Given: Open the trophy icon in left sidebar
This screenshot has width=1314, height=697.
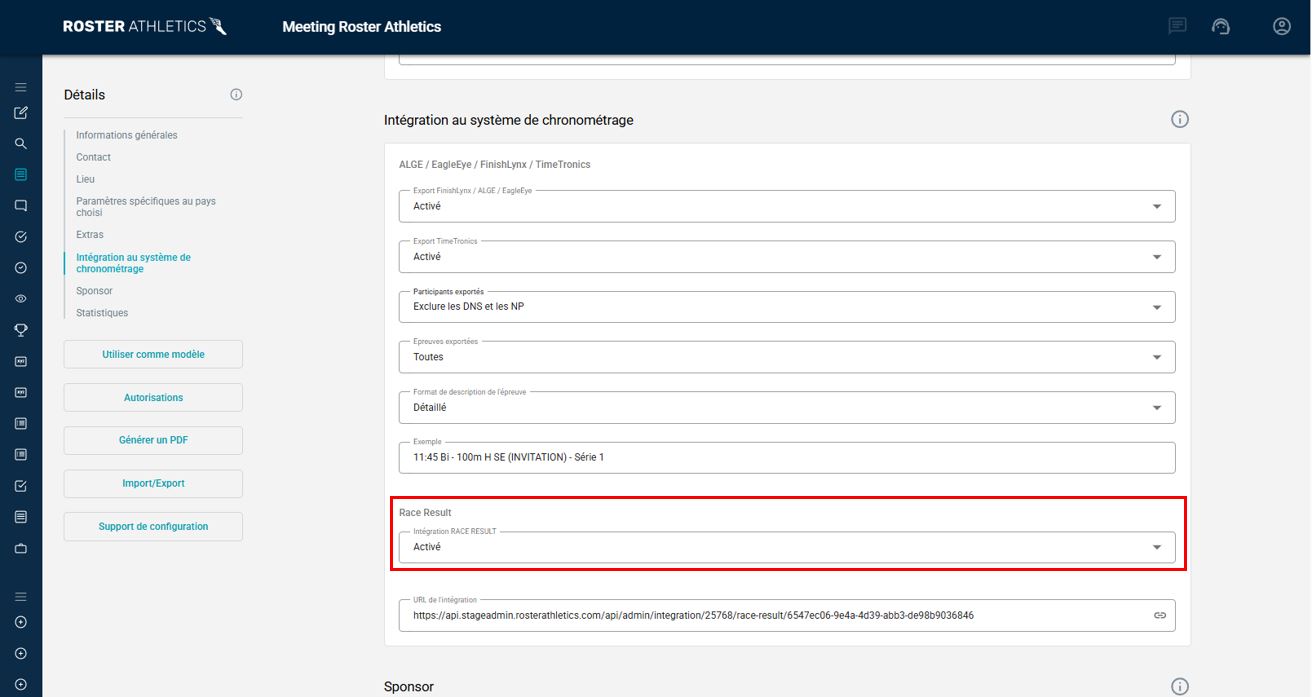Looking at the screenshot, I should click(21, 330).
